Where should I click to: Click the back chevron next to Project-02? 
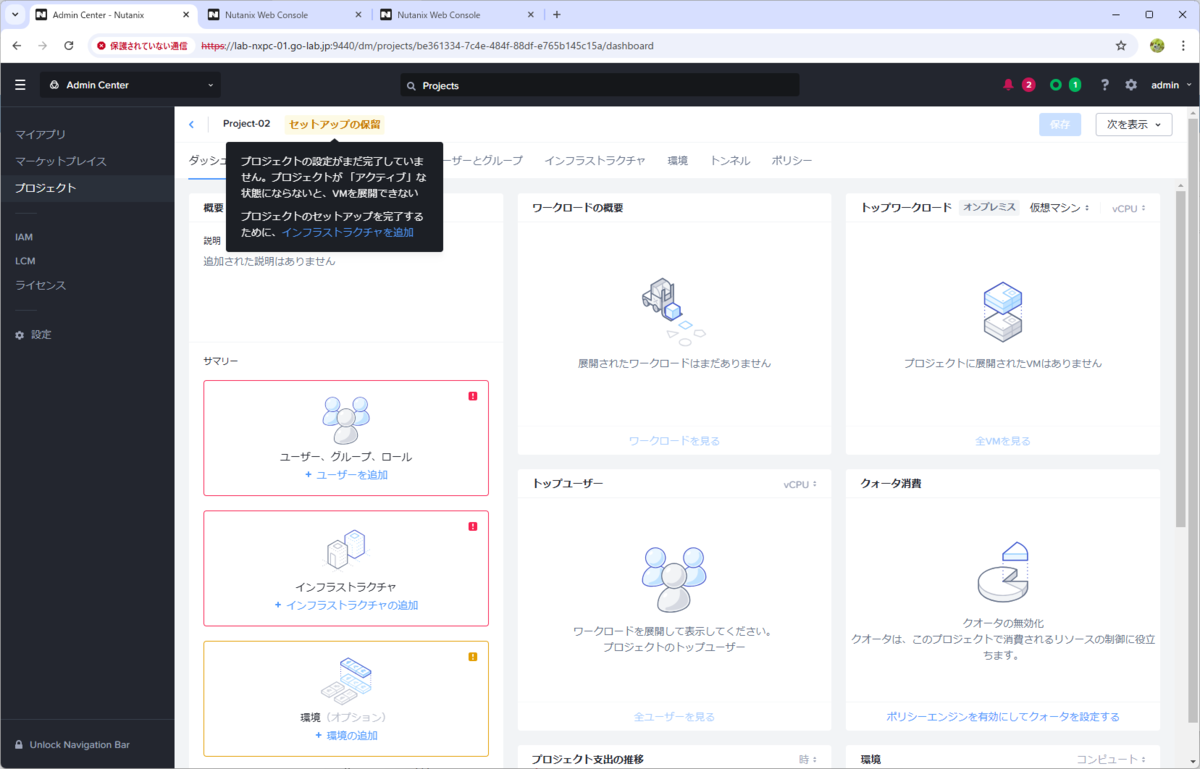191,123
